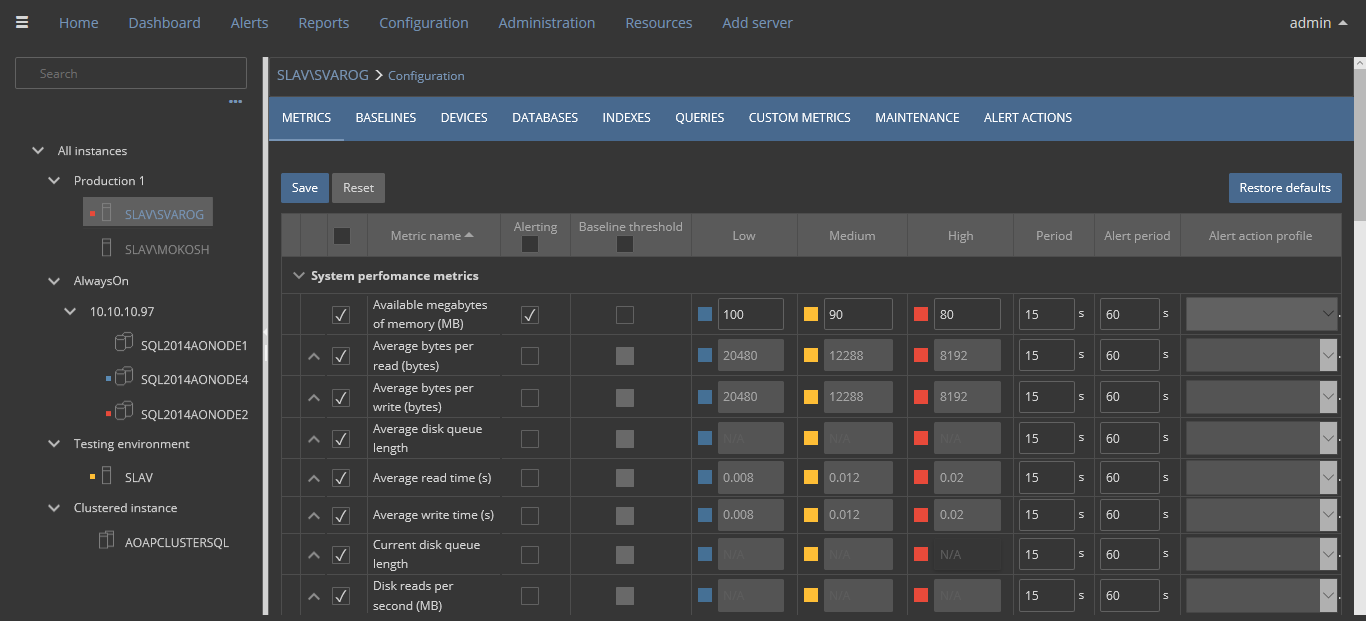Viewport: 1366px width, 621px height.
Task: Switch to the BASELINES tab
Action: pos(385,117)
